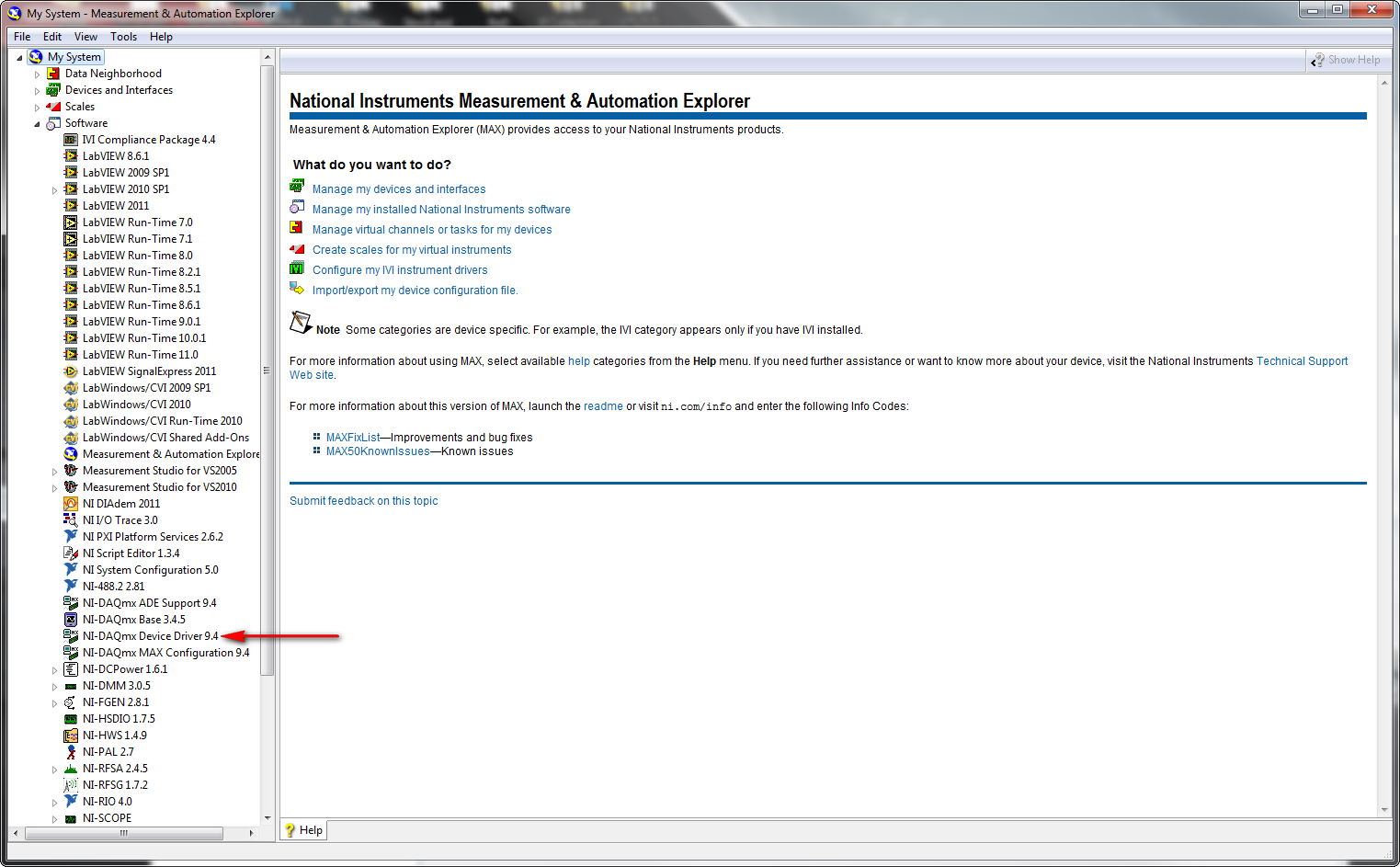Click the LabVIEW SignalExpress 2011 icon
Viewport: 1400px width, 867px height.
71,371
